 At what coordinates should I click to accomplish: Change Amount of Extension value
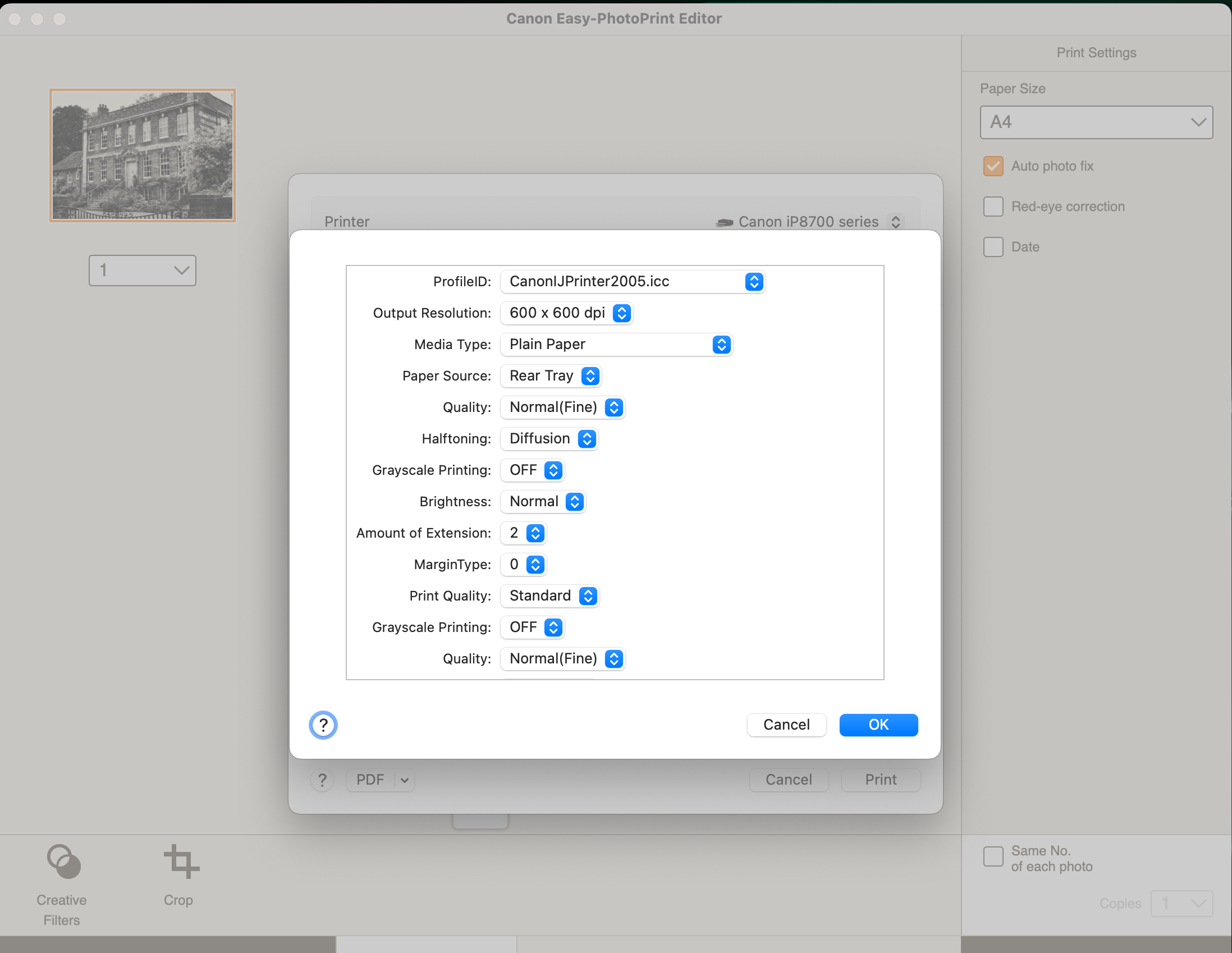click(524, 533)
